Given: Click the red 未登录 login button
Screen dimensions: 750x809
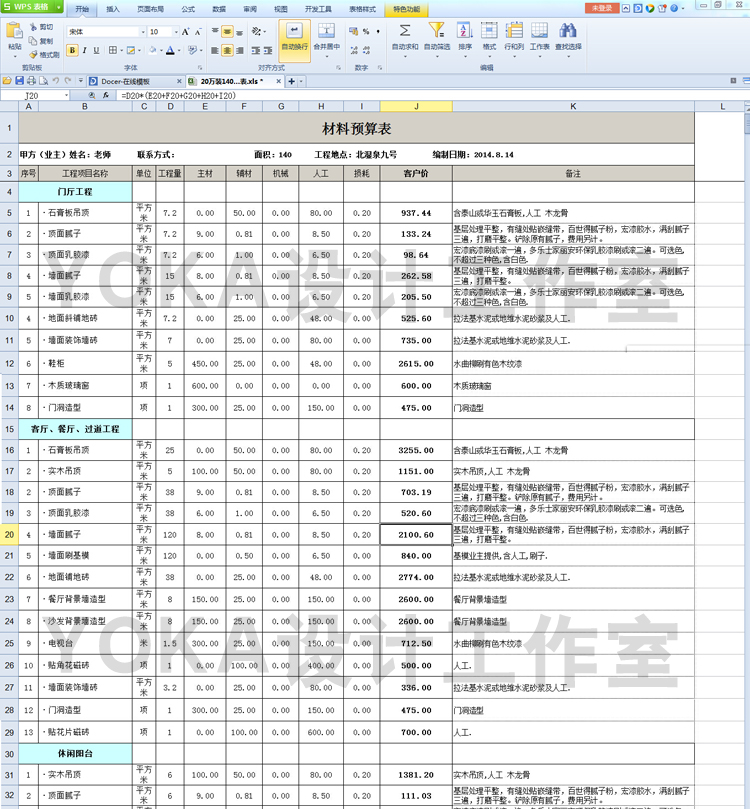Looking at the screenshot, I should [602, 8].
